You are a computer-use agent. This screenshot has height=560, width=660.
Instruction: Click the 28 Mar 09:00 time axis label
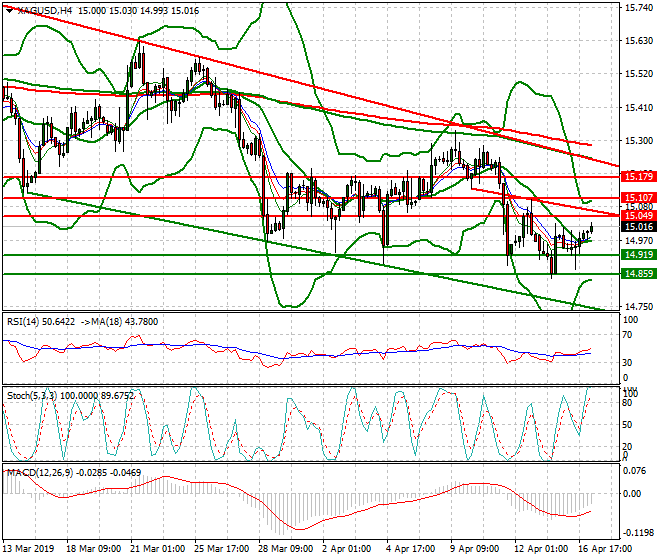point(286,549)
